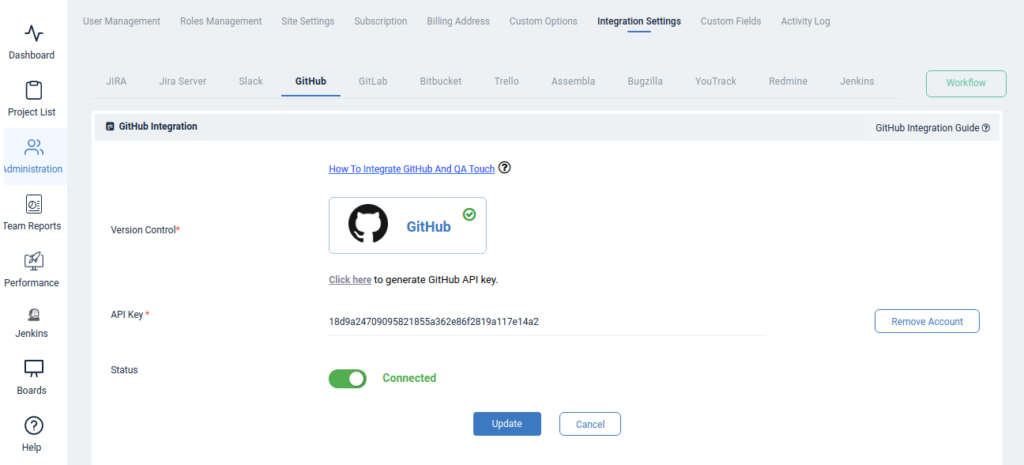Follow 'Click here' link to generate API key
The height and width of the screenshot is (465, 1024).
coord(350,280)
